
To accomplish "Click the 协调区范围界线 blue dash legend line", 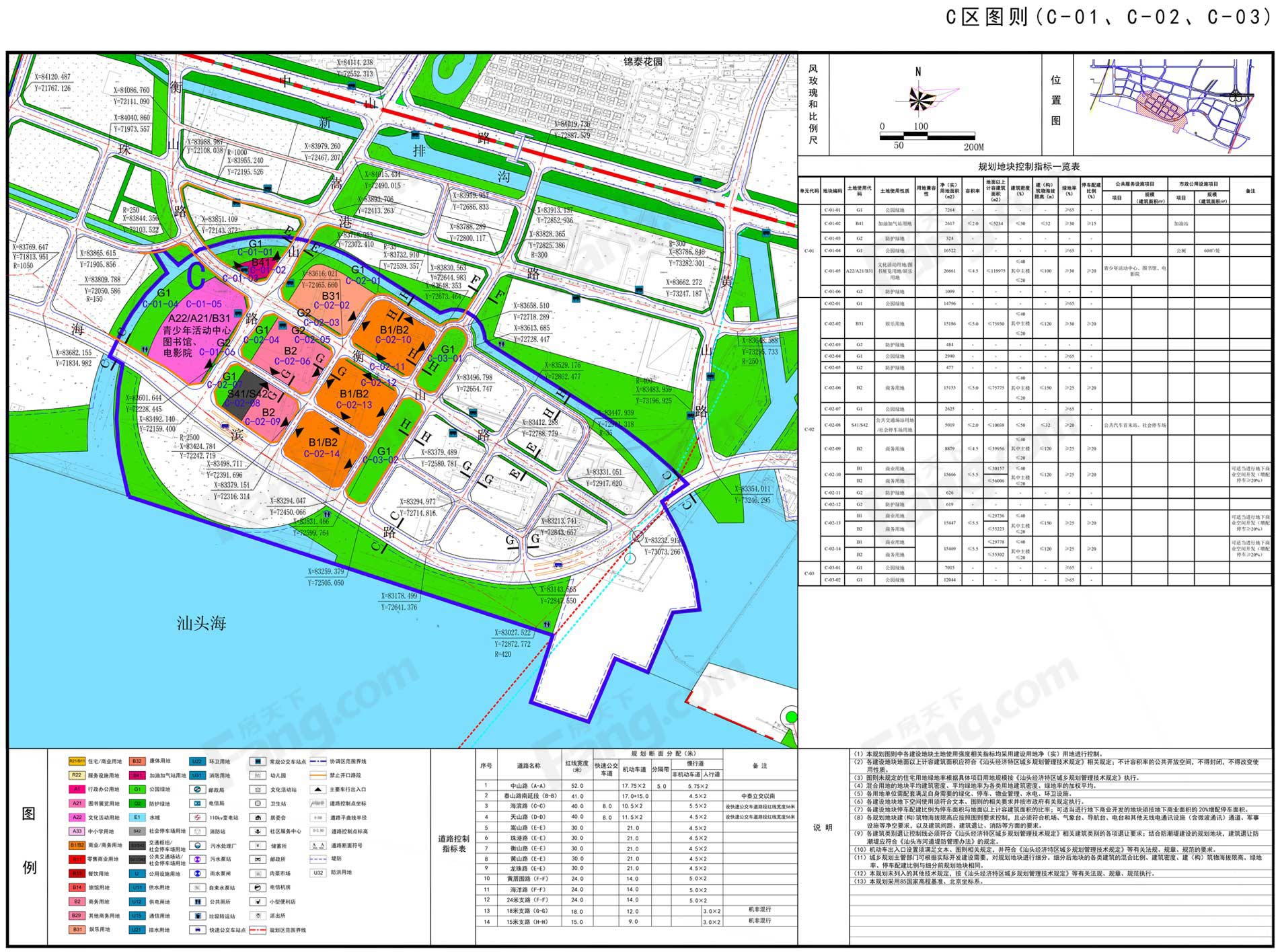I will [x=317, y=762].
